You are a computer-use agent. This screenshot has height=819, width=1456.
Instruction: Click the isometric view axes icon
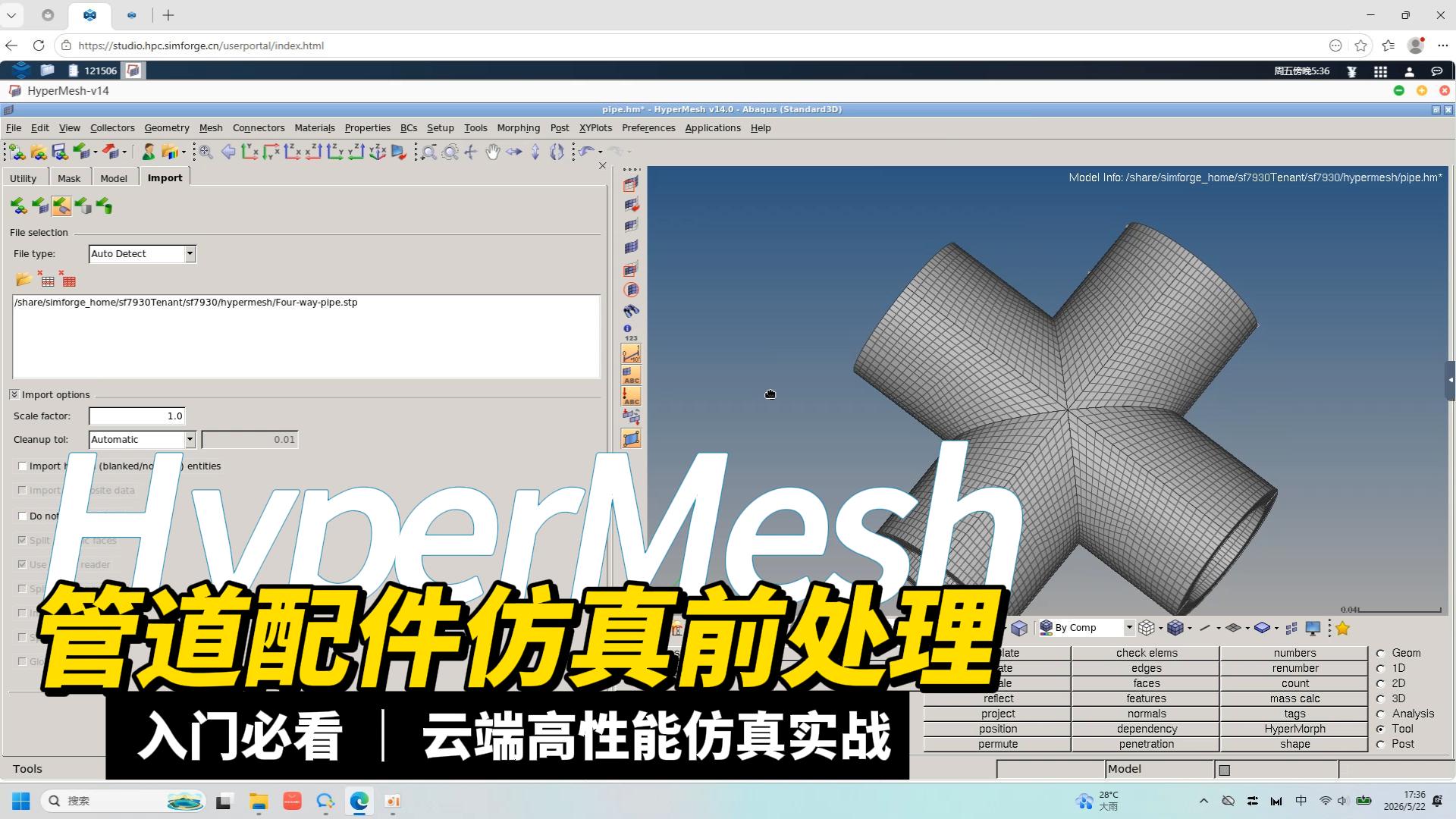tap(378, 152)
